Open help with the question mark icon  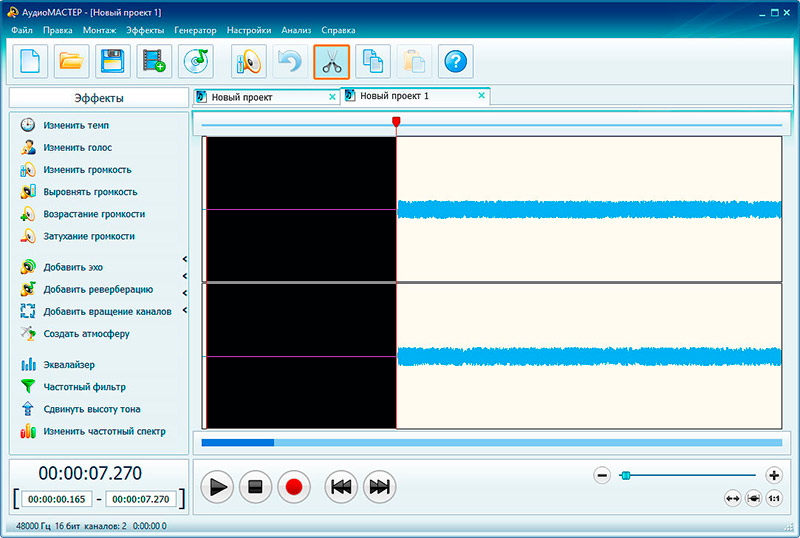click(456, 61)
